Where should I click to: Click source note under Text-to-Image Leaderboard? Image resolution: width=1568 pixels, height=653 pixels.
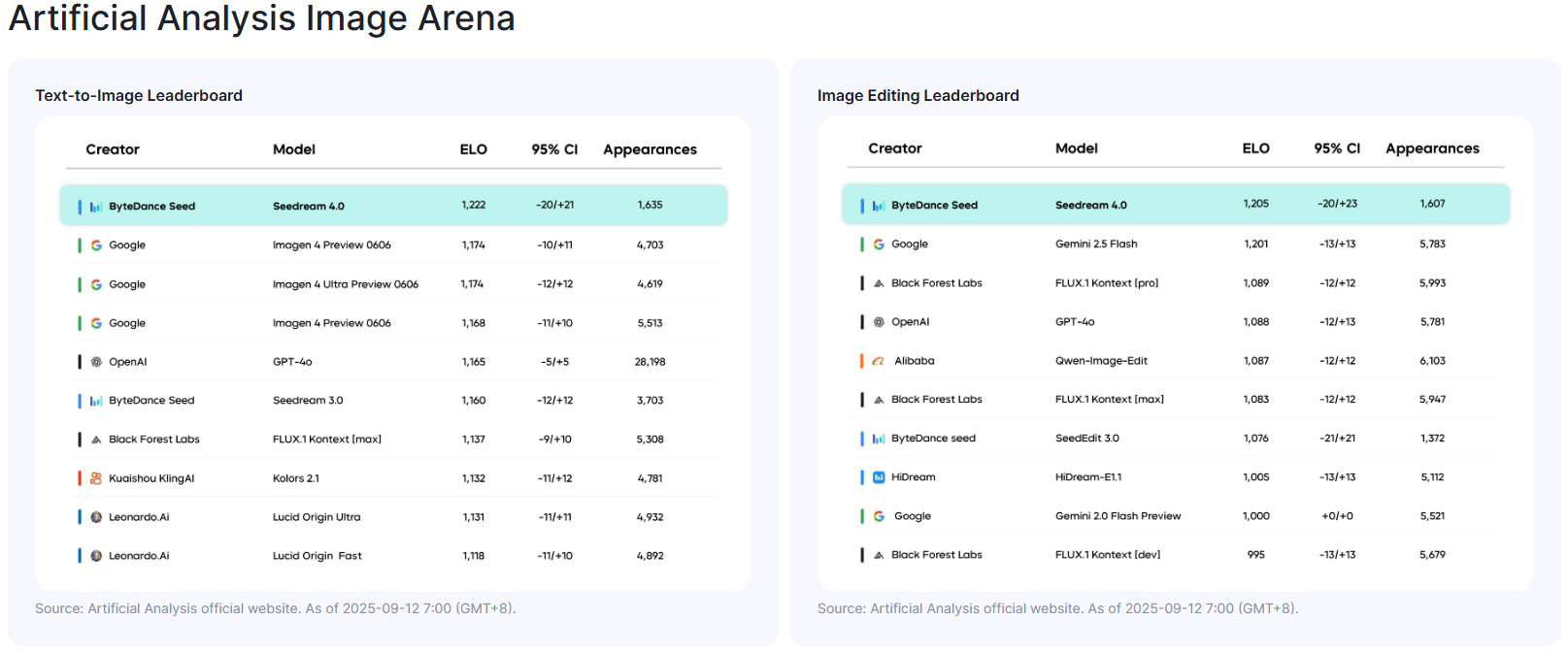[x=276, y=608]
